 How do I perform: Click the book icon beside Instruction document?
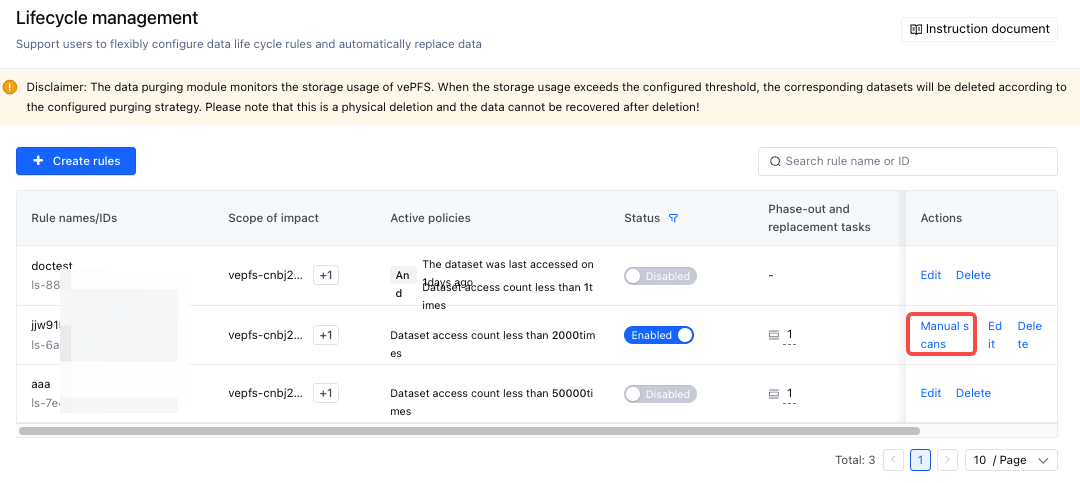tap(916, 29)
